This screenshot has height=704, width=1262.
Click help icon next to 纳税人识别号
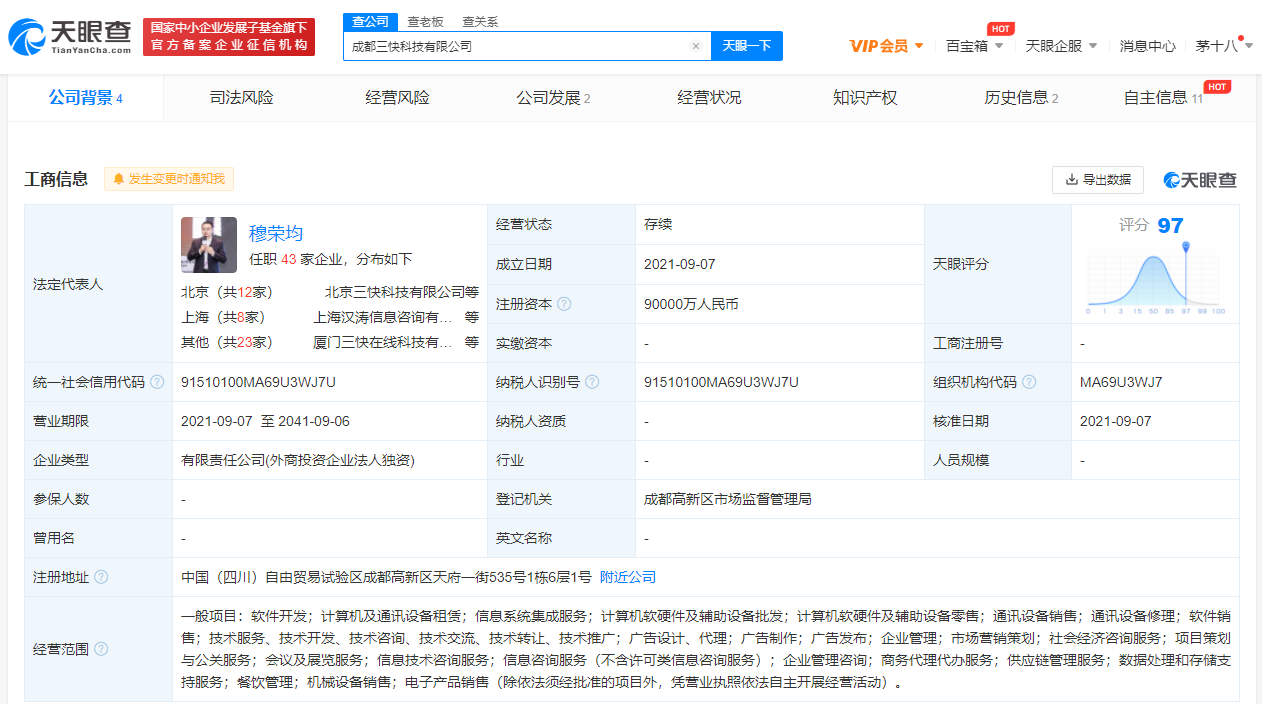592,382
